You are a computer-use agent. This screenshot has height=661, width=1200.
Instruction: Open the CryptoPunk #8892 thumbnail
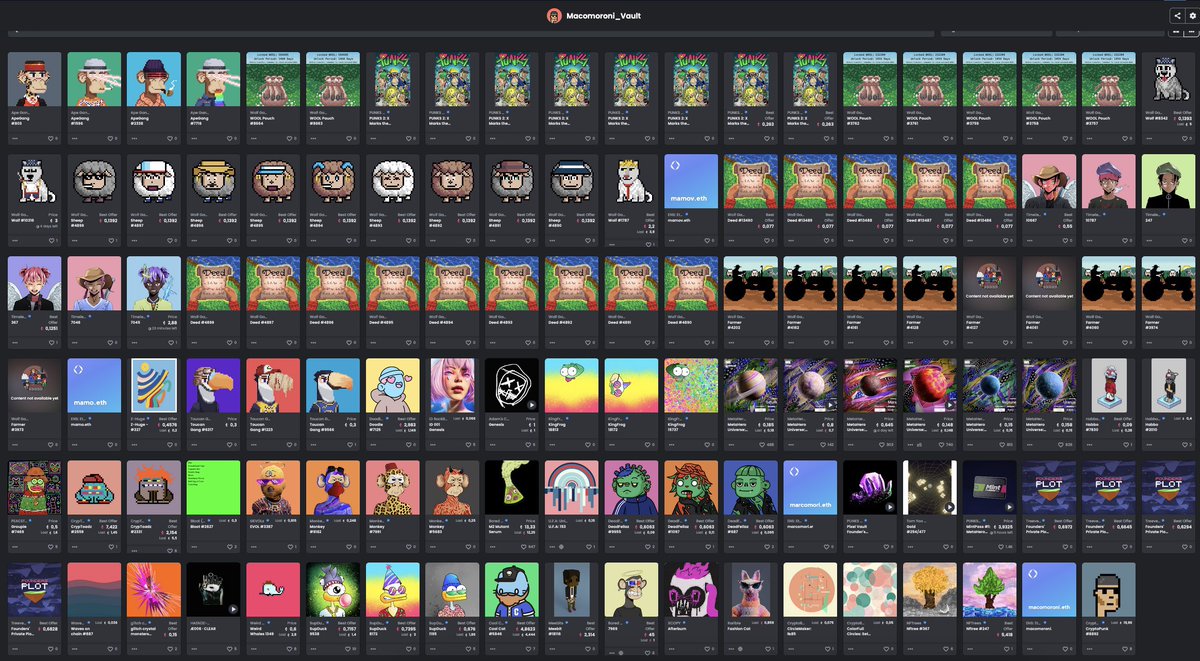pos(1111,589)
